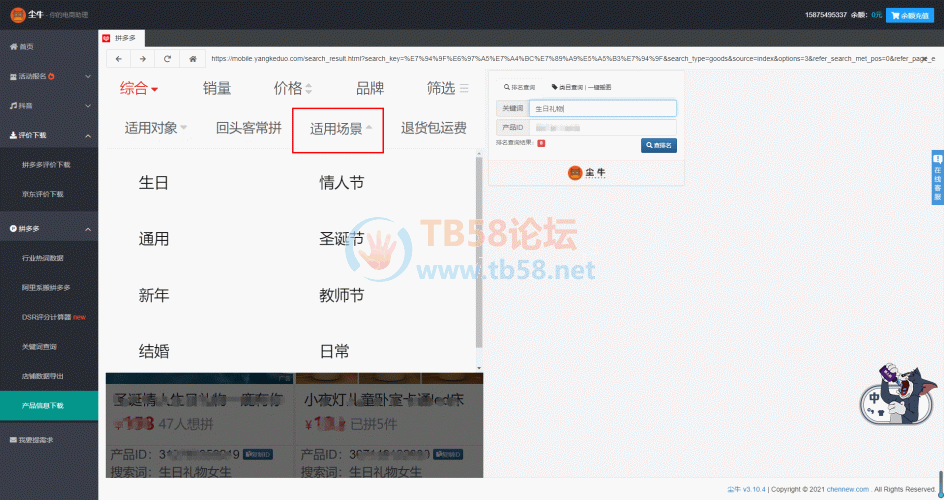944x500 pixels.
Task: Collapse the 评价下载 sidebar section
Action: 48,135
